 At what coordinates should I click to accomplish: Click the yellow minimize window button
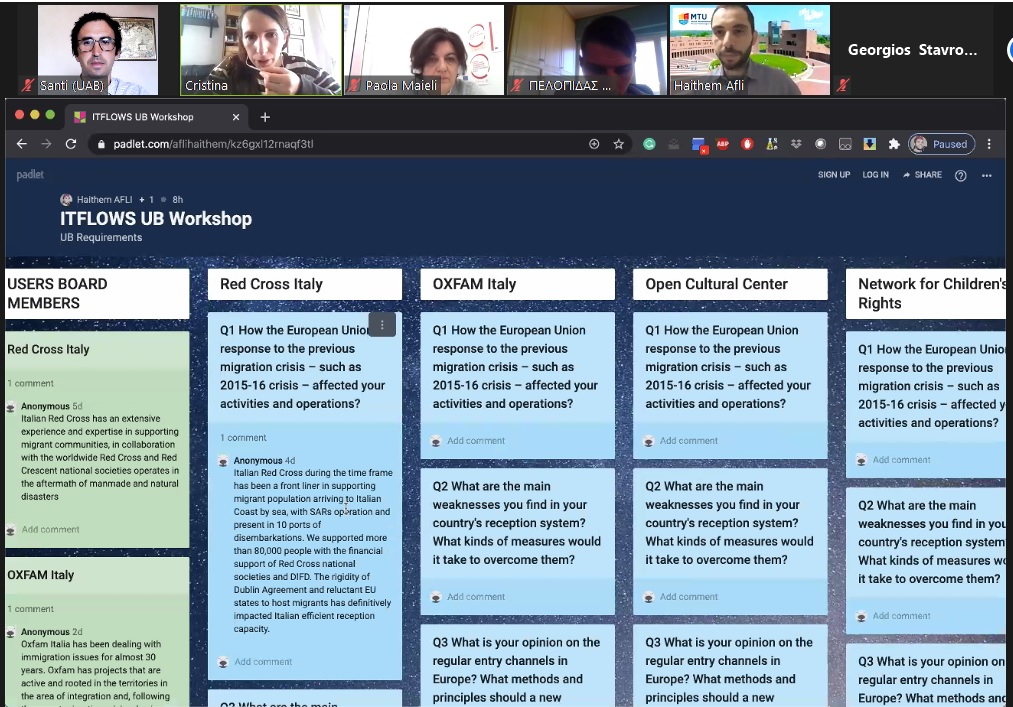pos(35,115)
